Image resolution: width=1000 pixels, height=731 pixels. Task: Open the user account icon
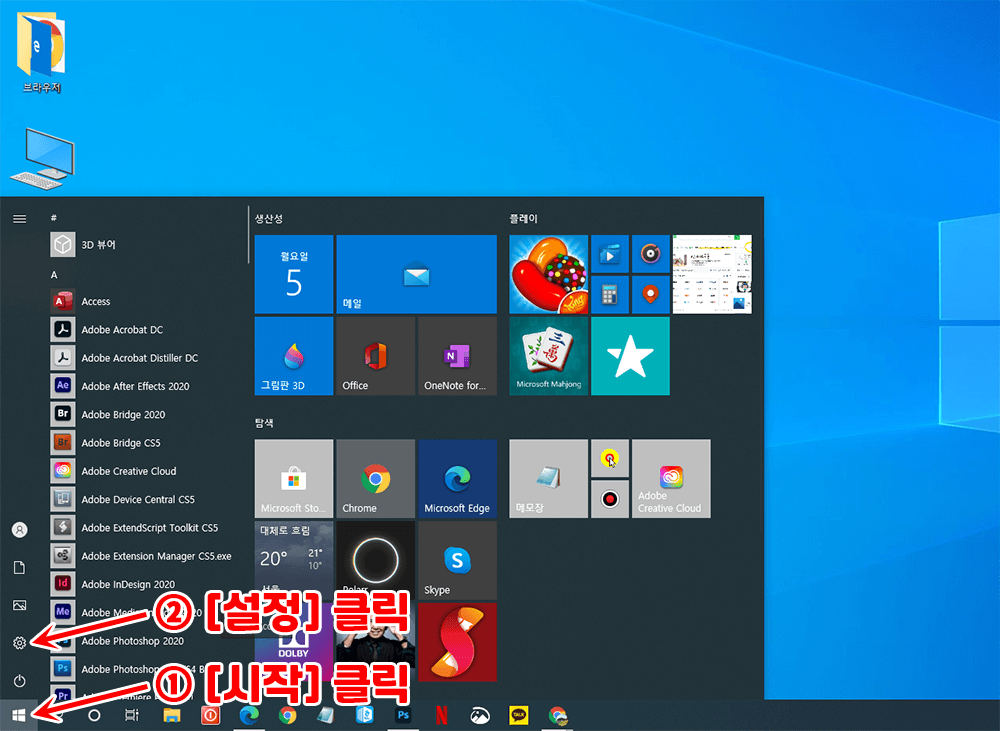point(19,529)
